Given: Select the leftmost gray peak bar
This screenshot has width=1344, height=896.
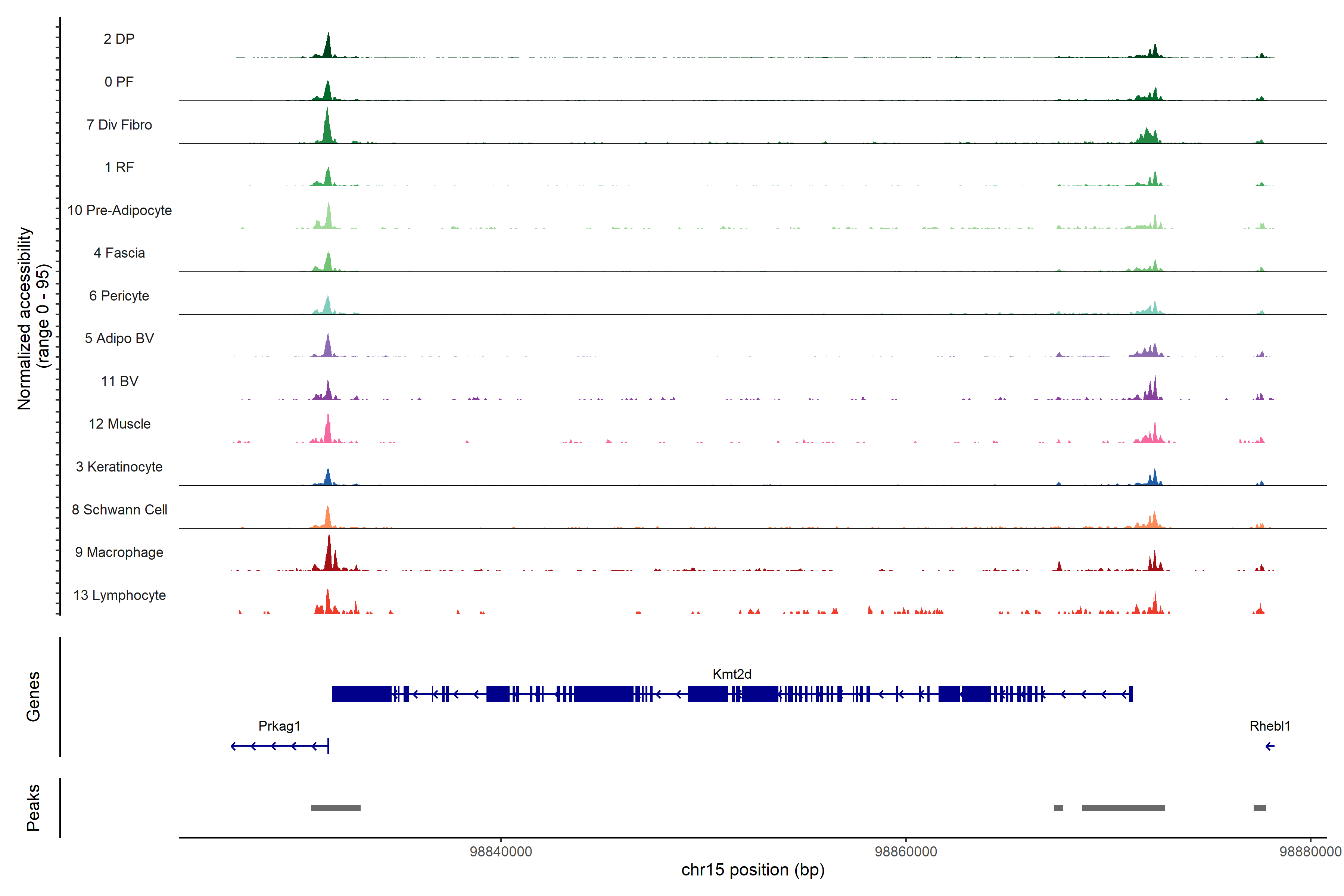Looking at the screenshot, I should [335, 808].
